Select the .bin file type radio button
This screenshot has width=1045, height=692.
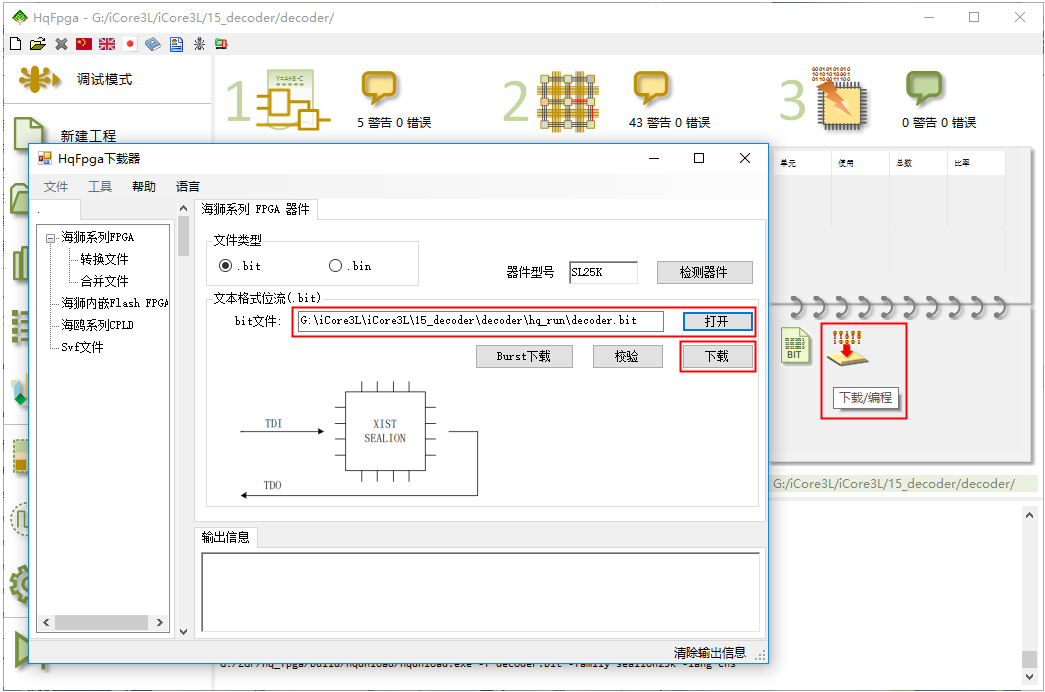[x=335, y=266]
